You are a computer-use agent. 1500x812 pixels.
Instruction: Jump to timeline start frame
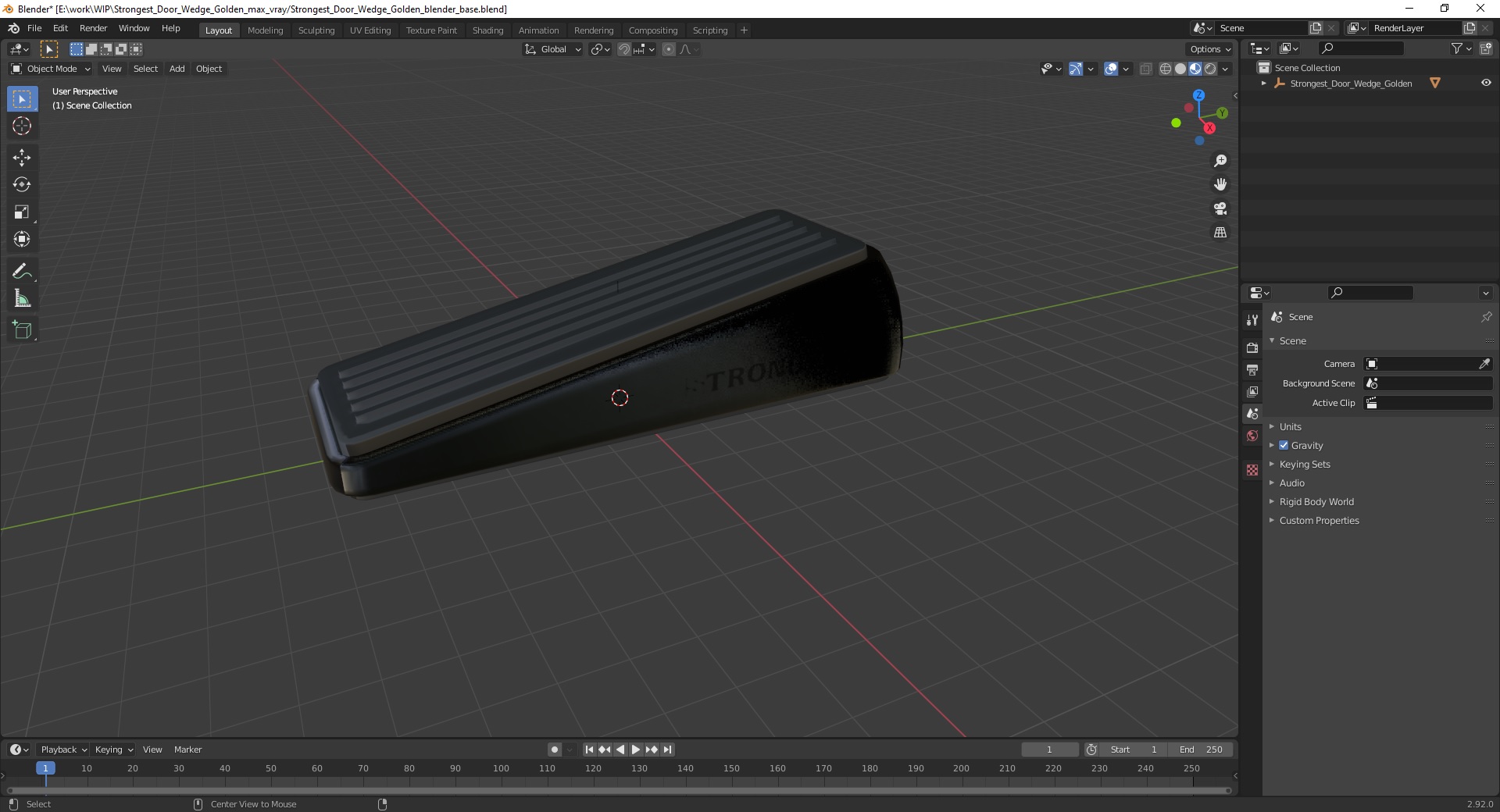590,750
